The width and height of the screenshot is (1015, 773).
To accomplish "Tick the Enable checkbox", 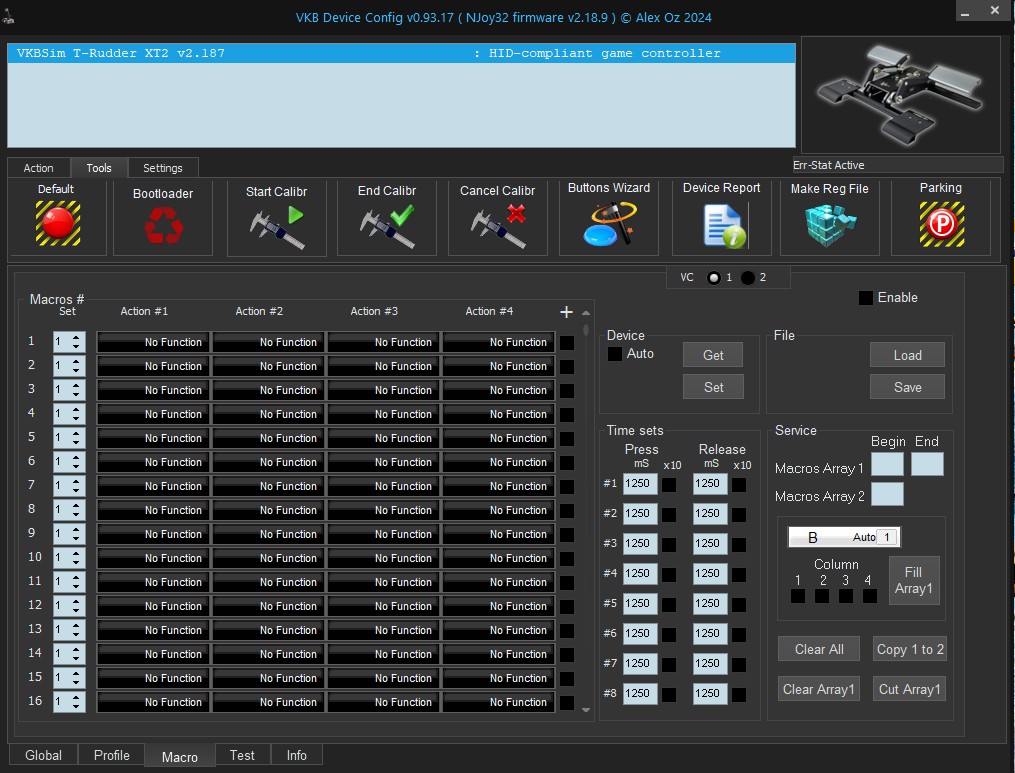I will pos(865,298).
